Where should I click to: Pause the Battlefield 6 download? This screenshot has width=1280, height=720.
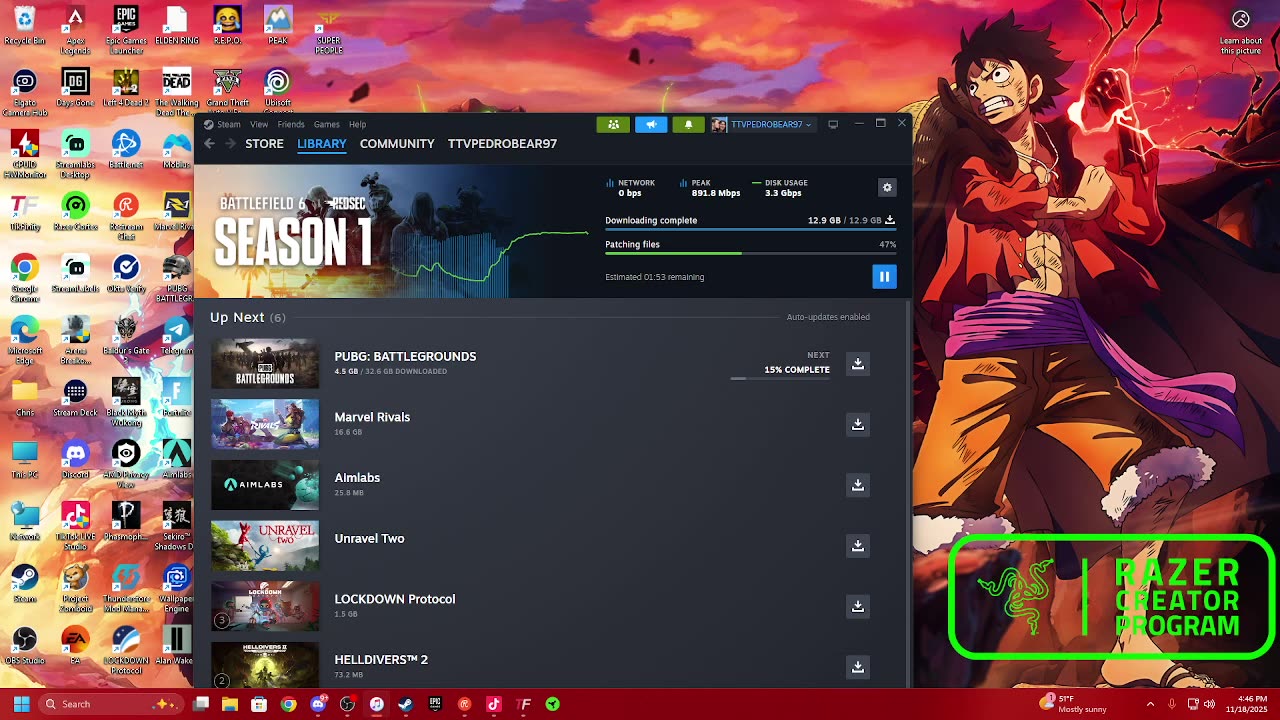coord(884,276)
